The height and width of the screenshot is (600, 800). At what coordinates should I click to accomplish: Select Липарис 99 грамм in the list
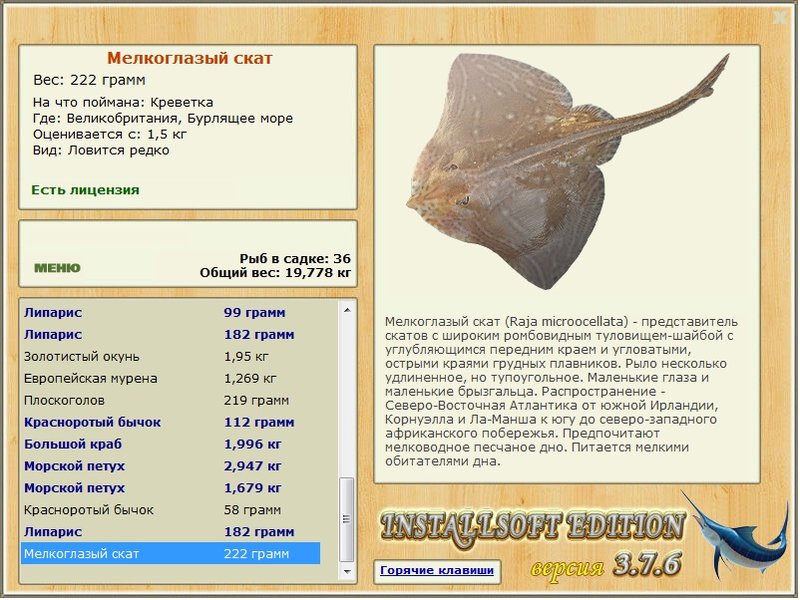(170, 312)
